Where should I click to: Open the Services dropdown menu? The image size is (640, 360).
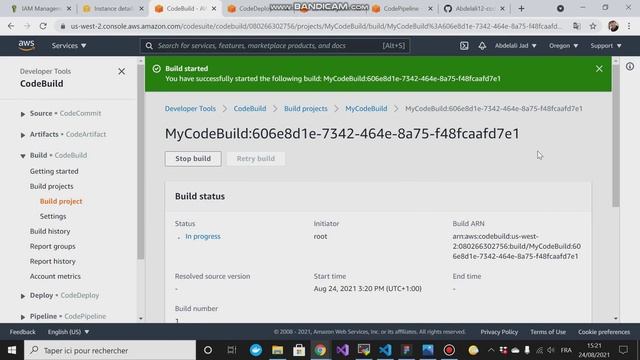point(69,46)
